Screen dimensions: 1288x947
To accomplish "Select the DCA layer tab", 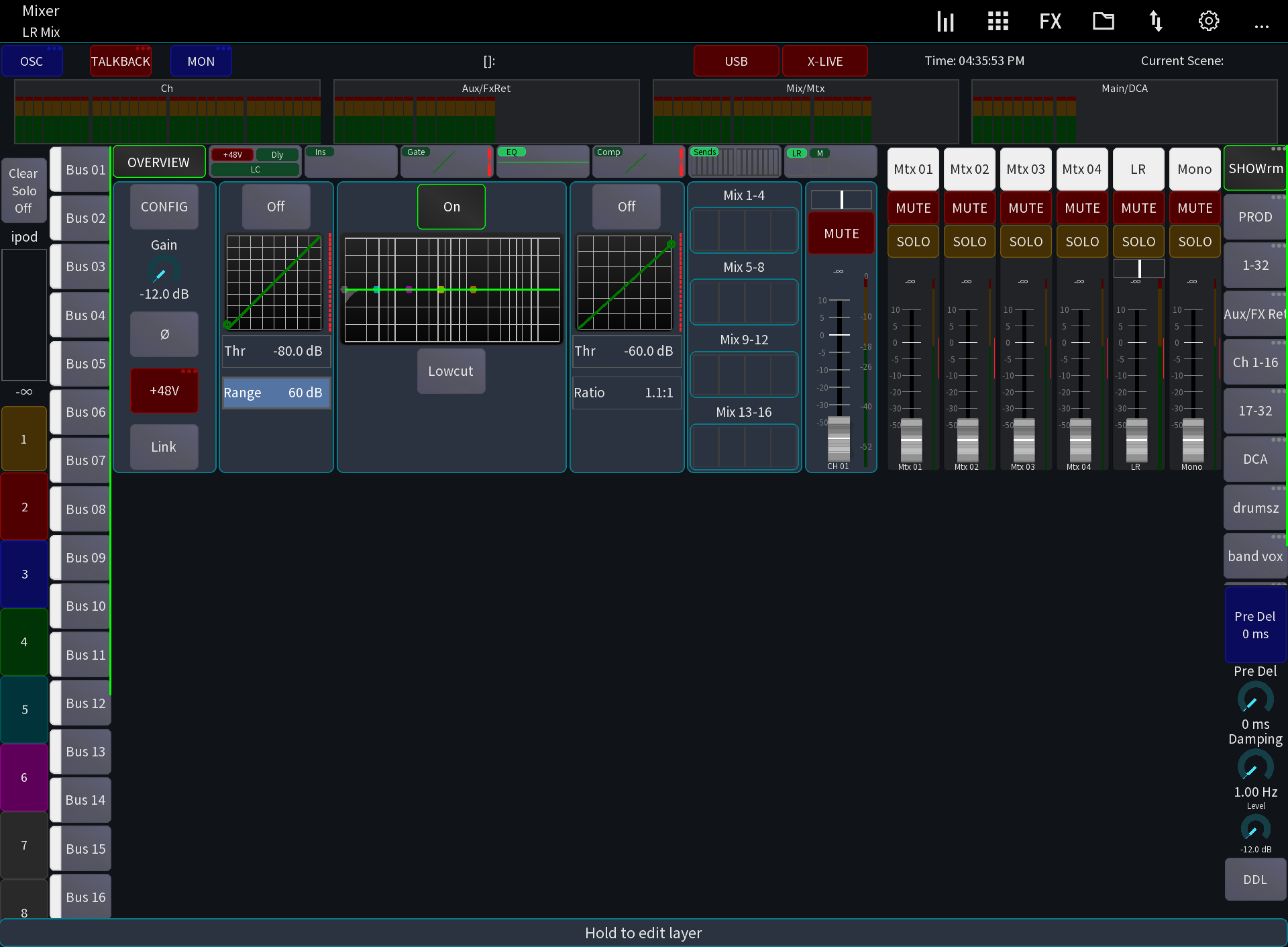I will click(1254, 458).
